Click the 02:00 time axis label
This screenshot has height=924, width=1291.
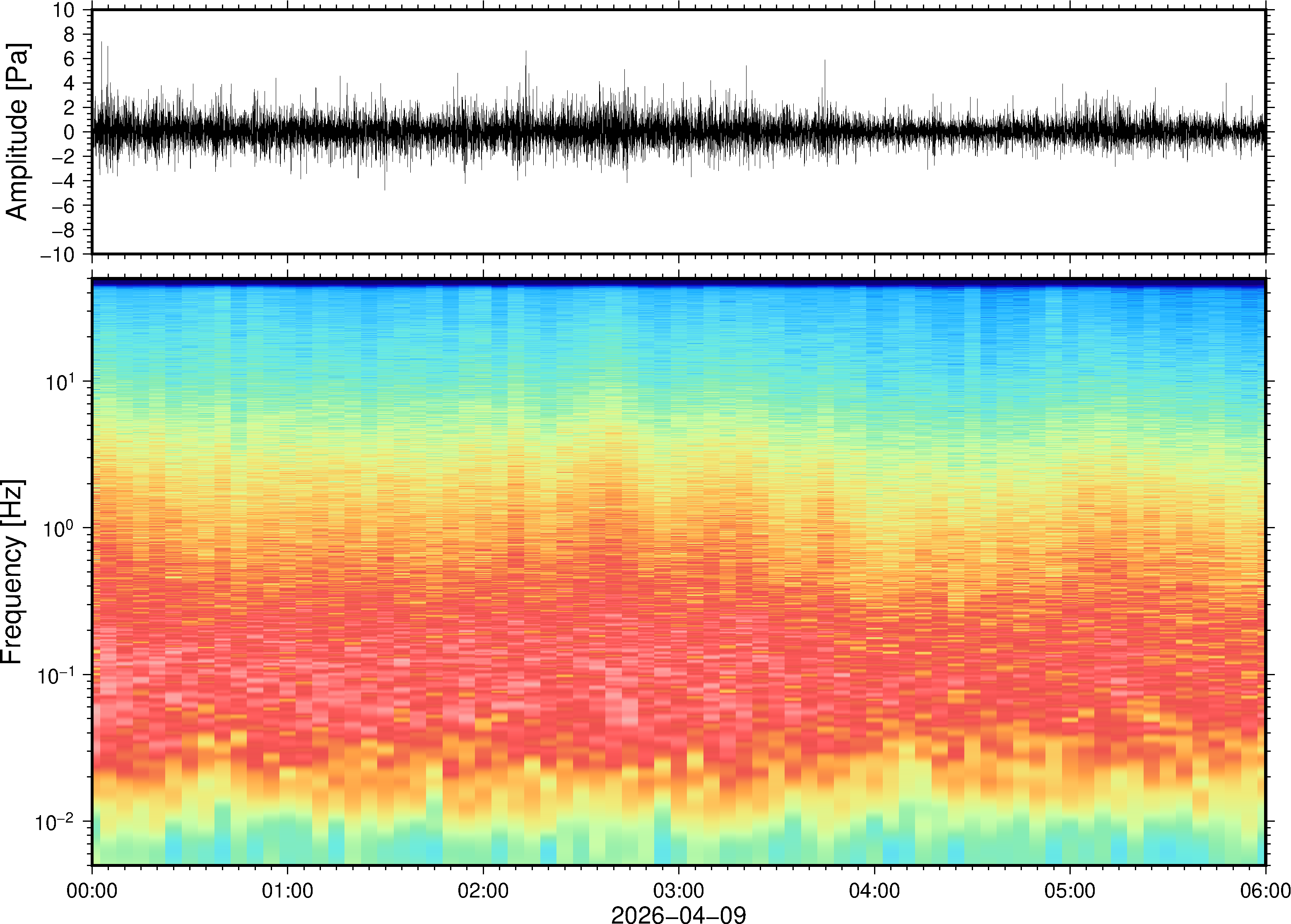coord(483,890)
